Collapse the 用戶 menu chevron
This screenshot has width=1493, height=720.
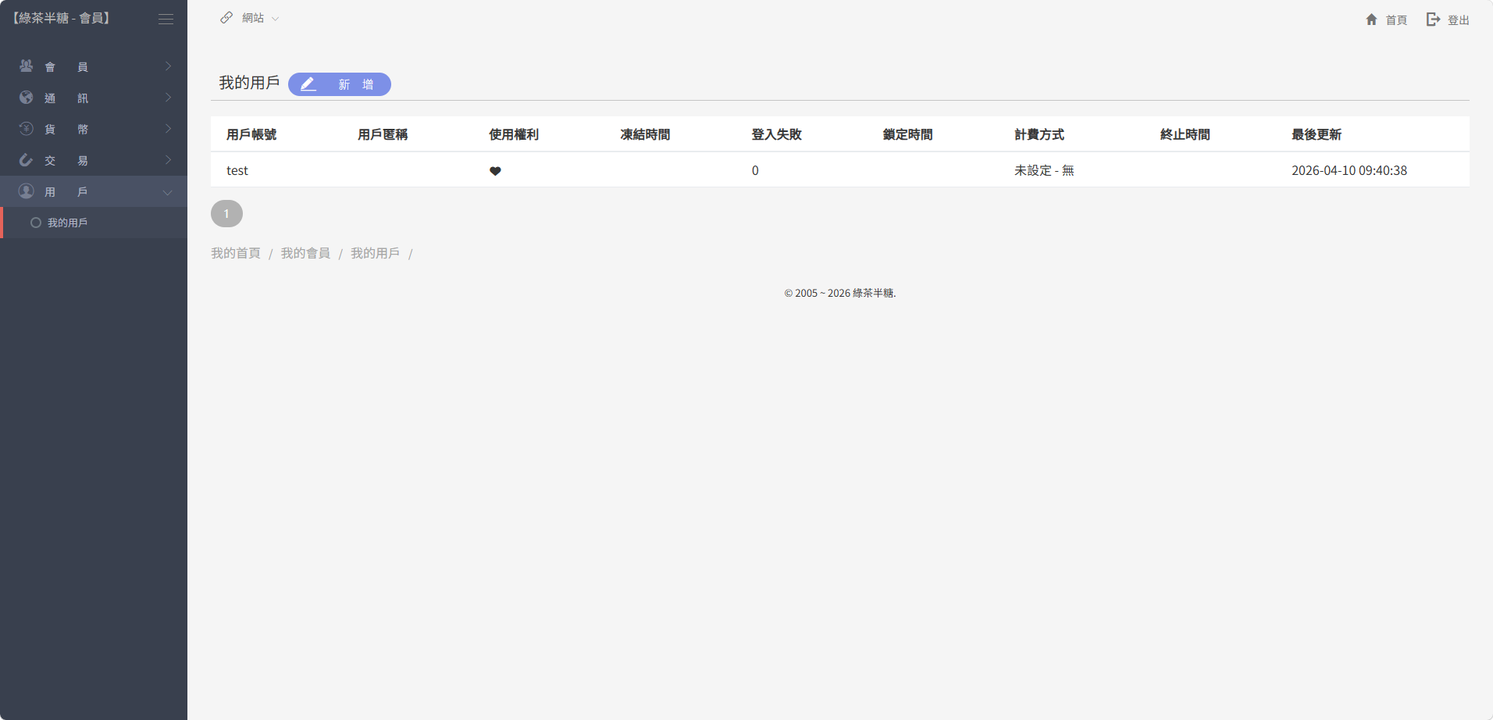tap(168, 192)
